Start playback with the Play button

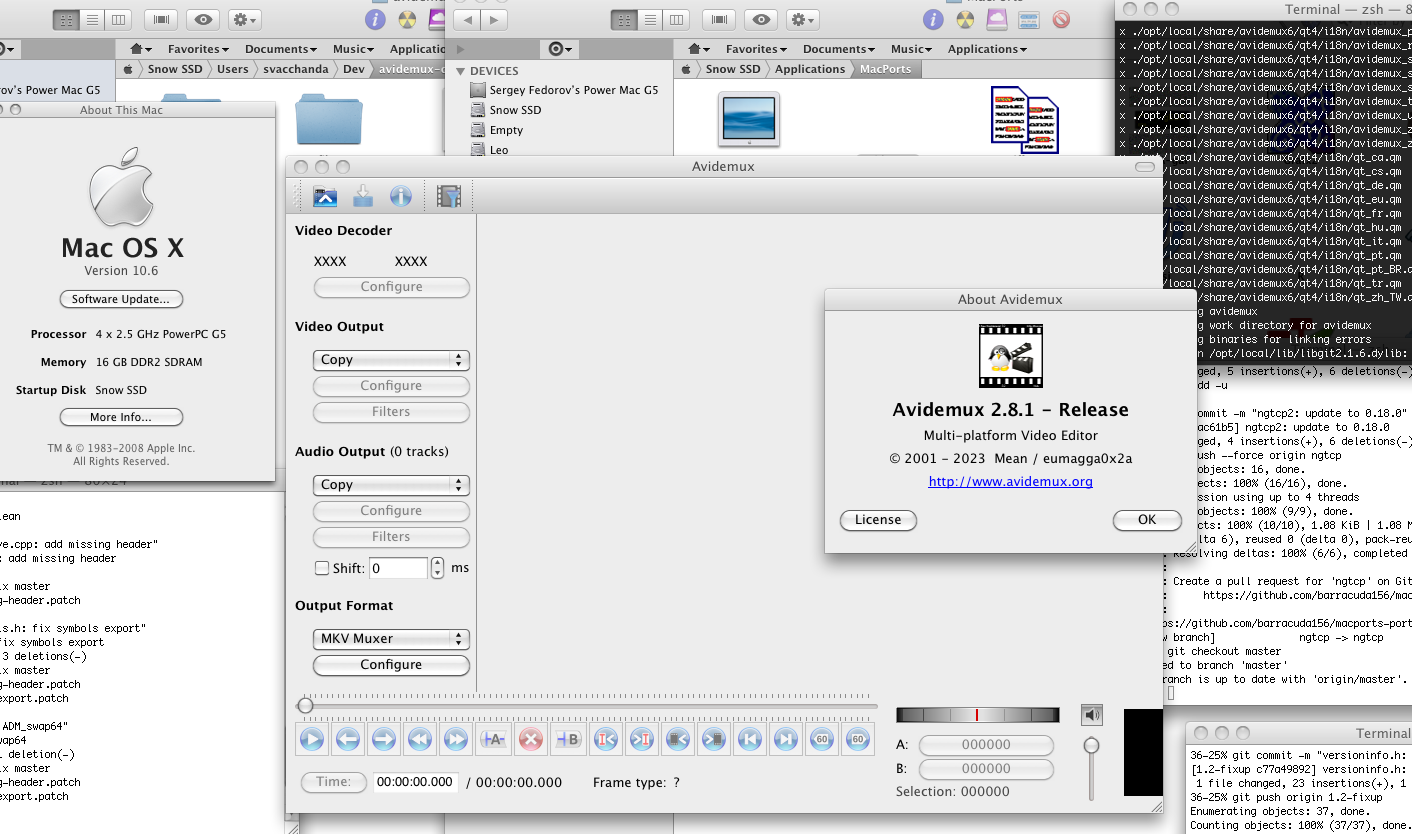pos(312,740)
